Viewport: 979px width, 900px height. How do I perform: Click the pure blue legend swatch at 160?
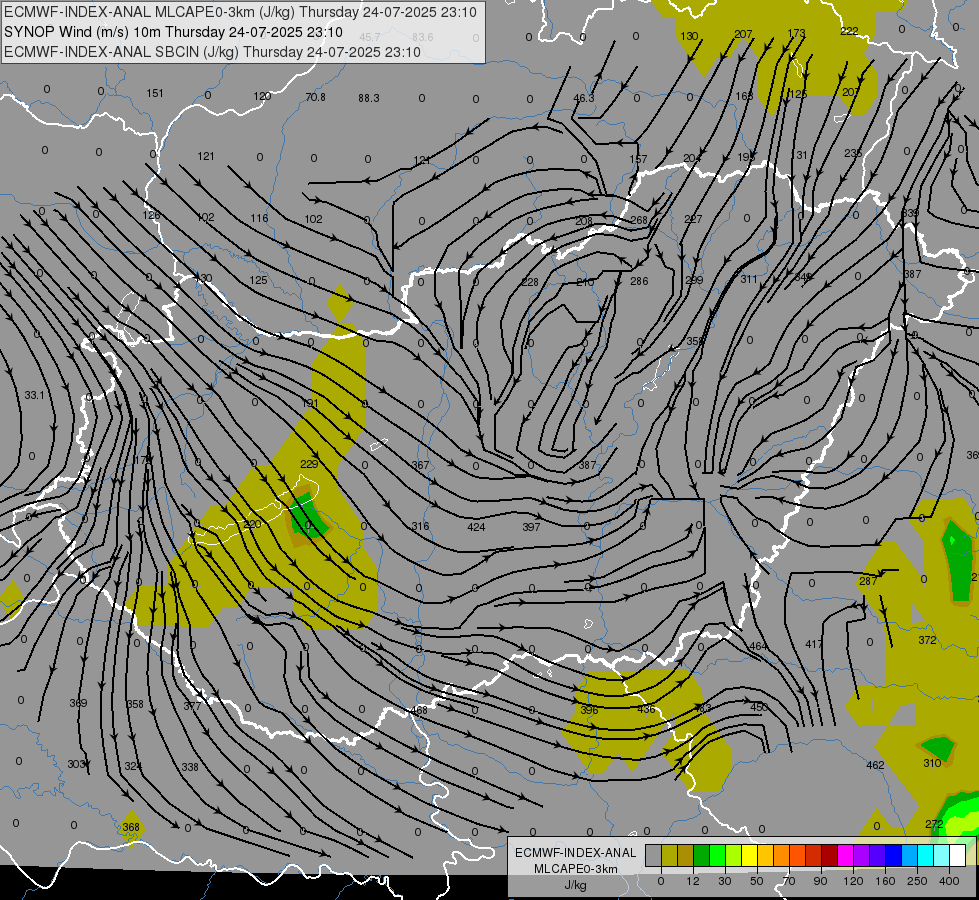[893, 856]
